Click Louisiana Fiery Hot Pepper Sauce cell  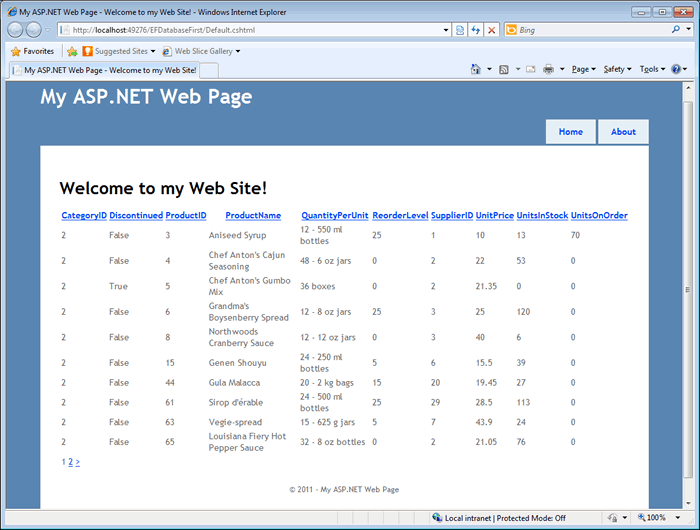[247, 442]
